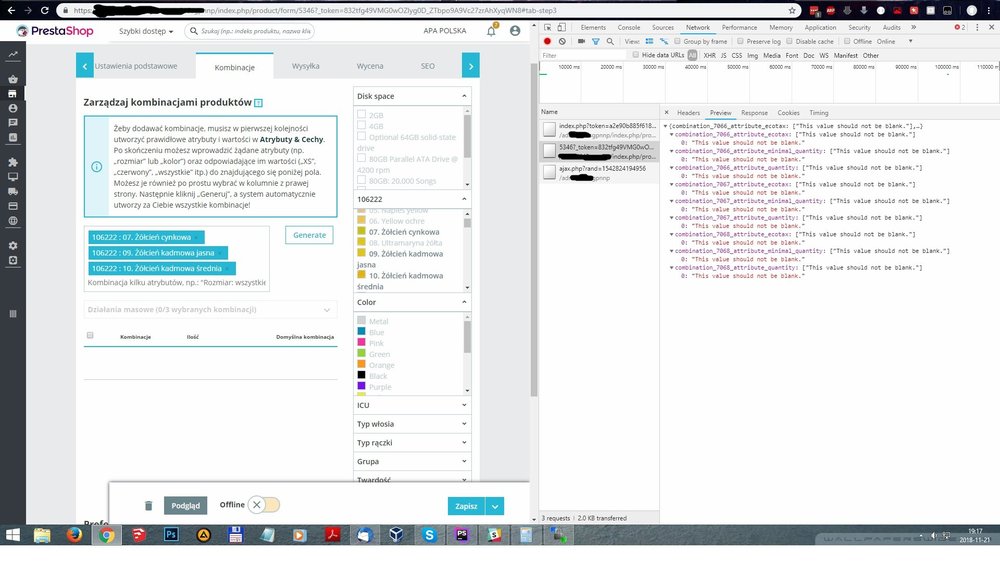Open the catalog icon in sidebar
Viewport: 1000px width, 562px height.
[12, 94]
